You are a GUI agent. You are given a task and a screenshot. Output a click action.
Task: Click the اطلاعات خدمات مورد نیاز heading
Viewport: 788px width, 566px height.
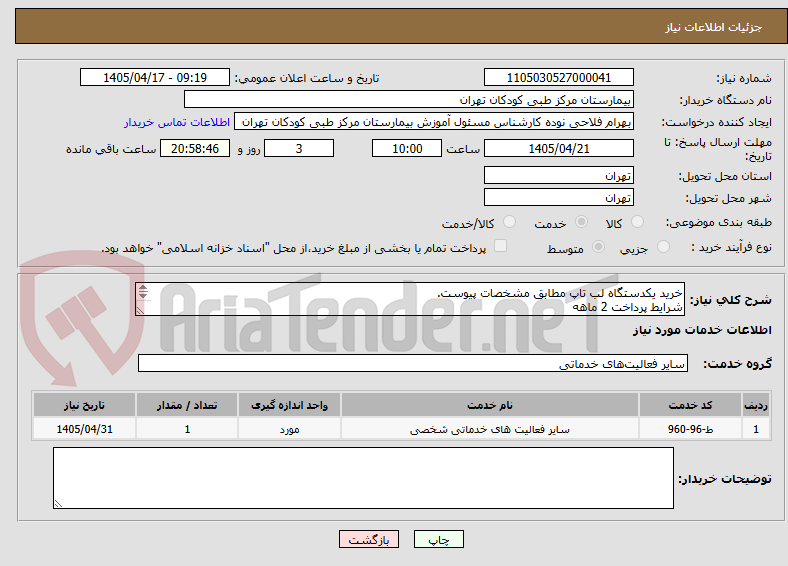pos(702,330)
